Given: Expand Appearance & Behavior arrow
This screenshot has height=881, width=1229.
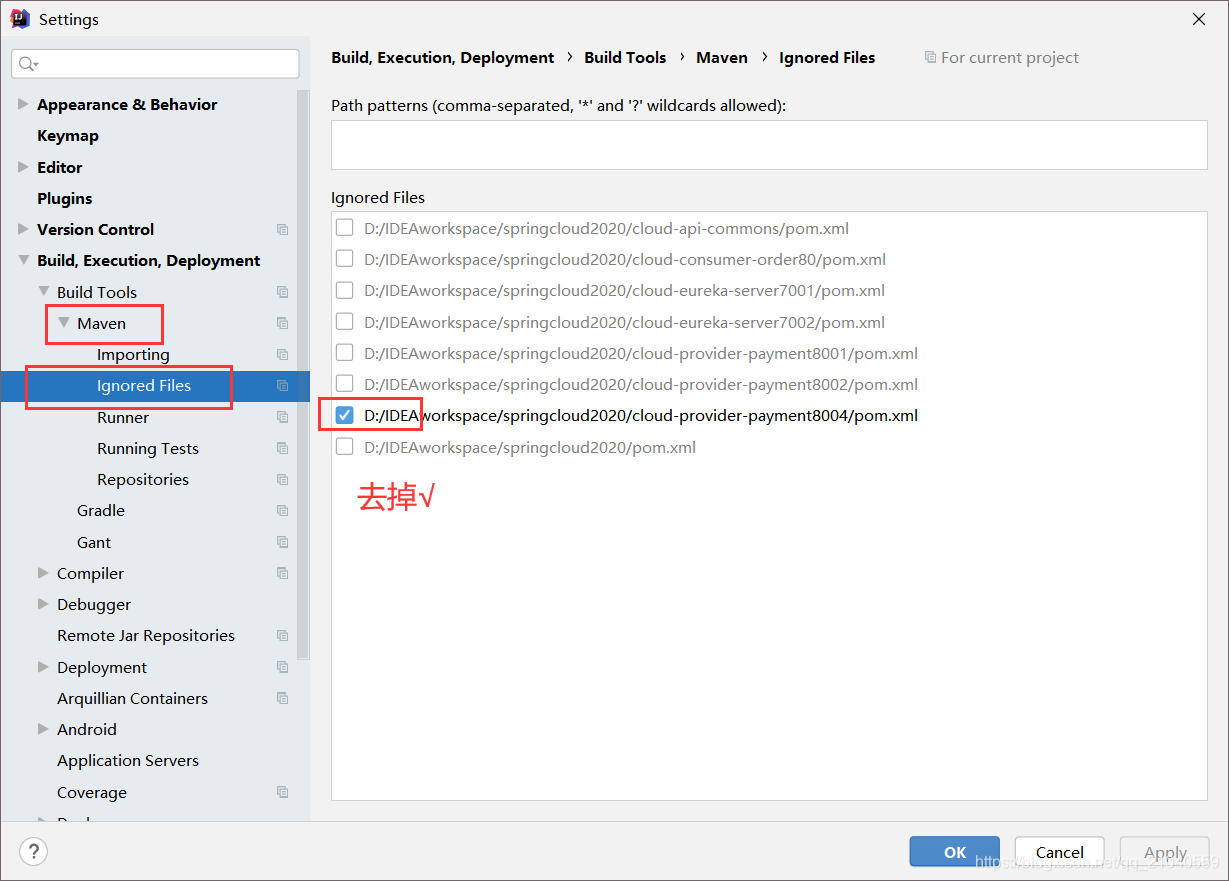Looking at the screenshot, I should tap(23, 104).
